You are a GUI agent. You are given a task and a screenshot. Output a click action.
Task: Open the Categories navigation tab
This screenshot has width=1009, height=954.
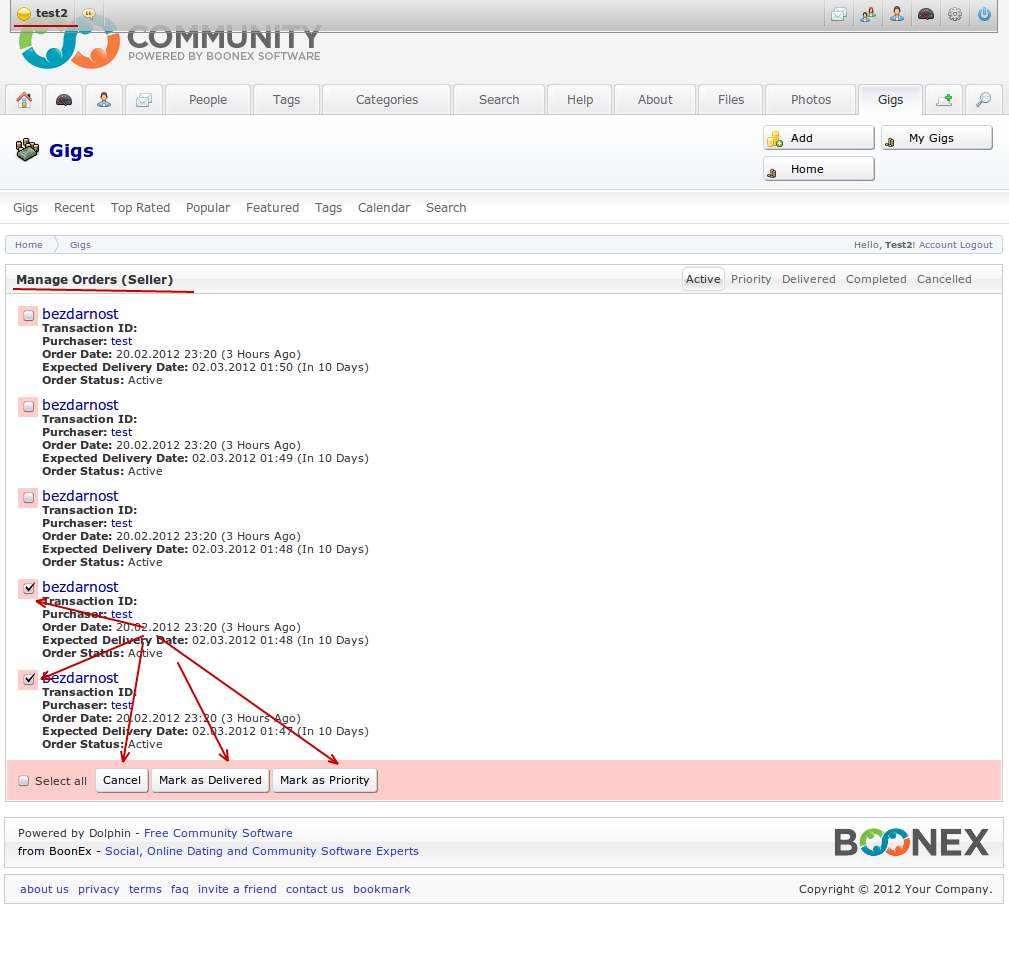387,100
